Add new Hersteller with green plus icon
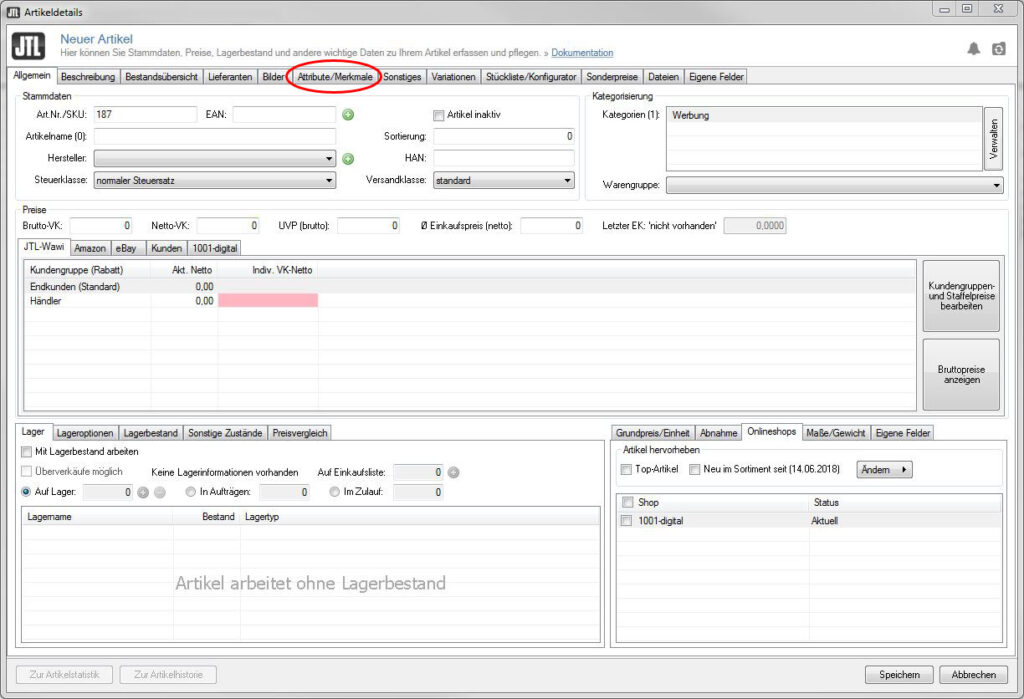The image size is (1024, 699). point(348,158)
